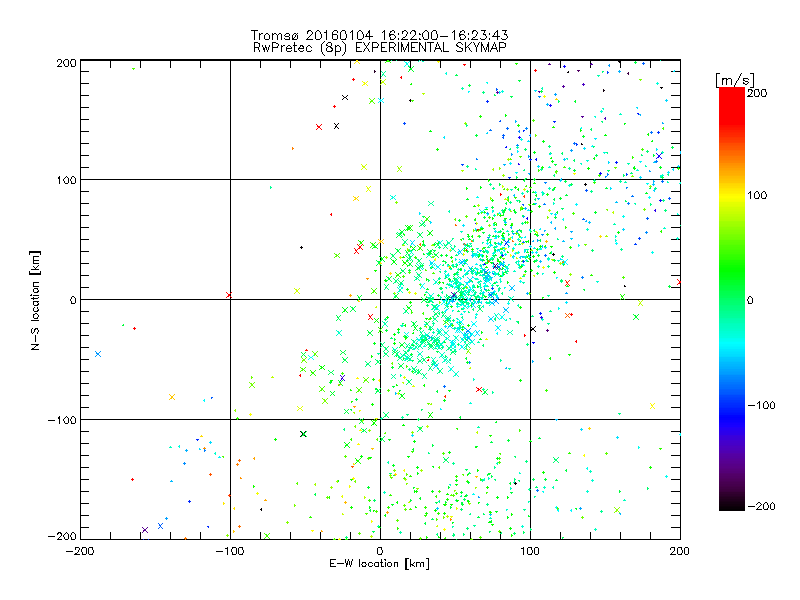The width and height of the screenshot is (800, 600).
Task: Click the blue X marker at far-left near -190 E-W
Action: [x=98, y=354]
